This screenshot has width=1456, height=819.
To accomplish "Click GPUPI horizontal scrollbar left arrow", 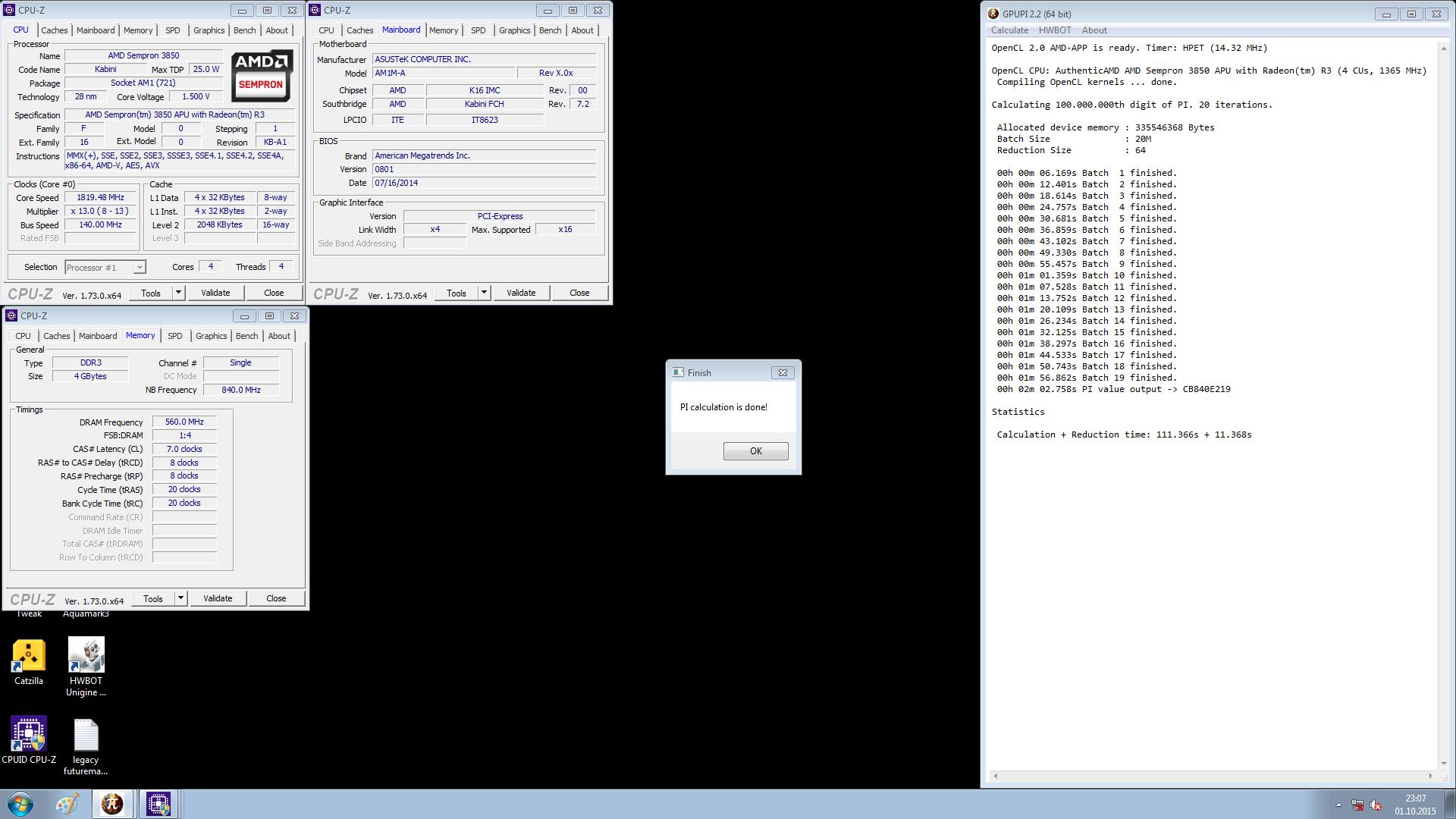I will coord(995,776).
